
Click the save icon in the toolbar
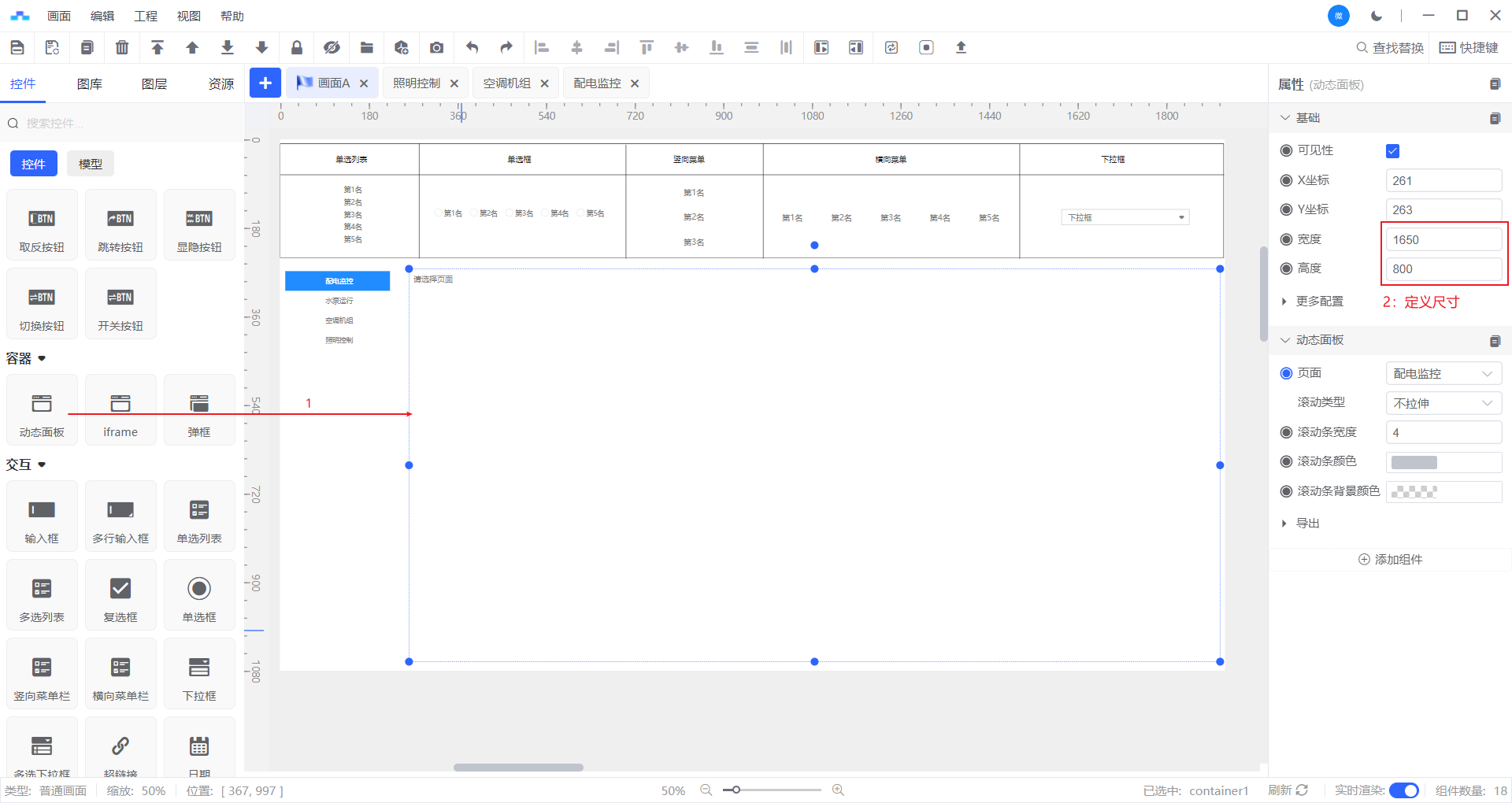[17, 47]
